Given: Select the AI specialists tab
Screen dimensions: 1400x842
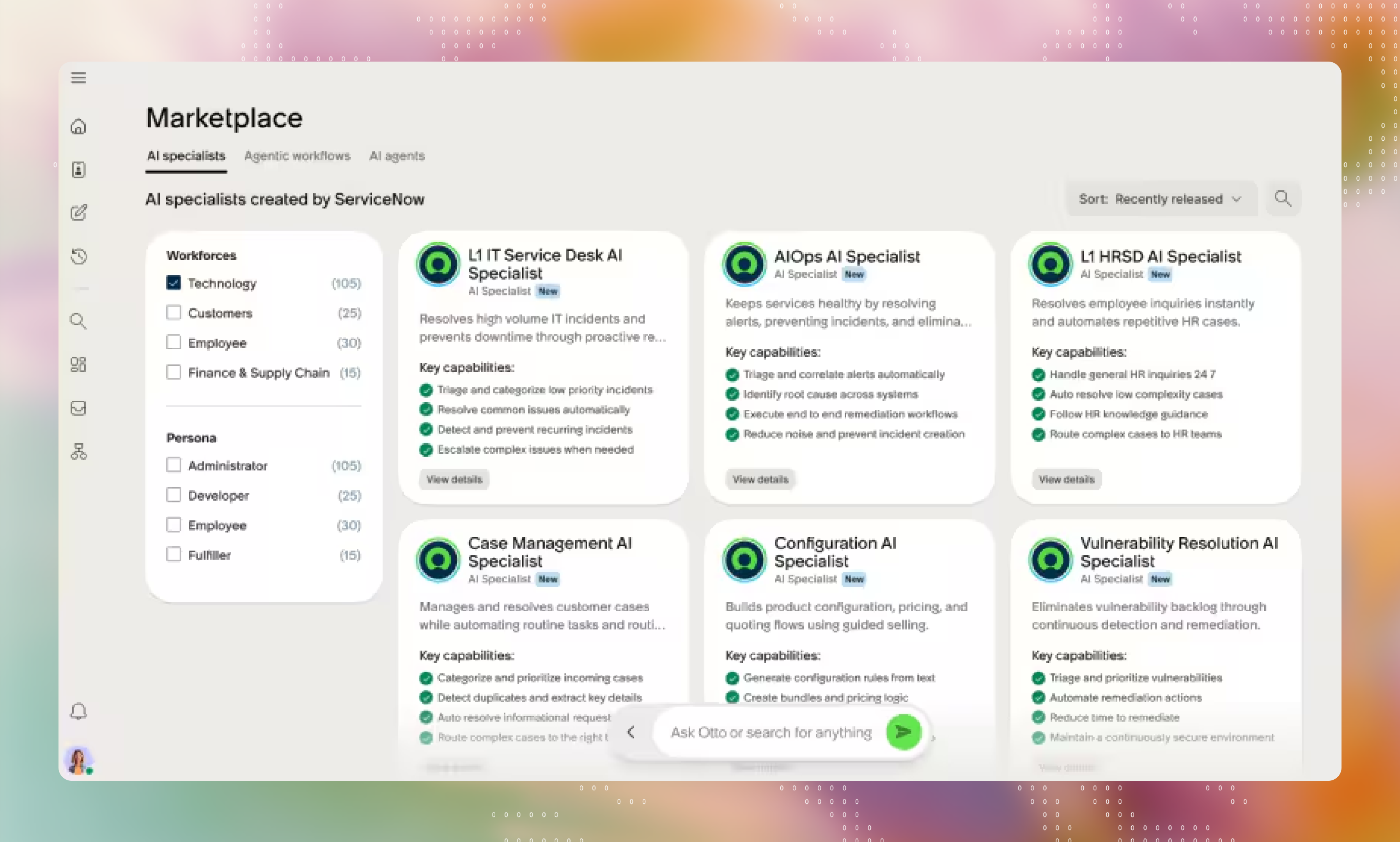Looking at the screenshot, I should pos(186,156).
